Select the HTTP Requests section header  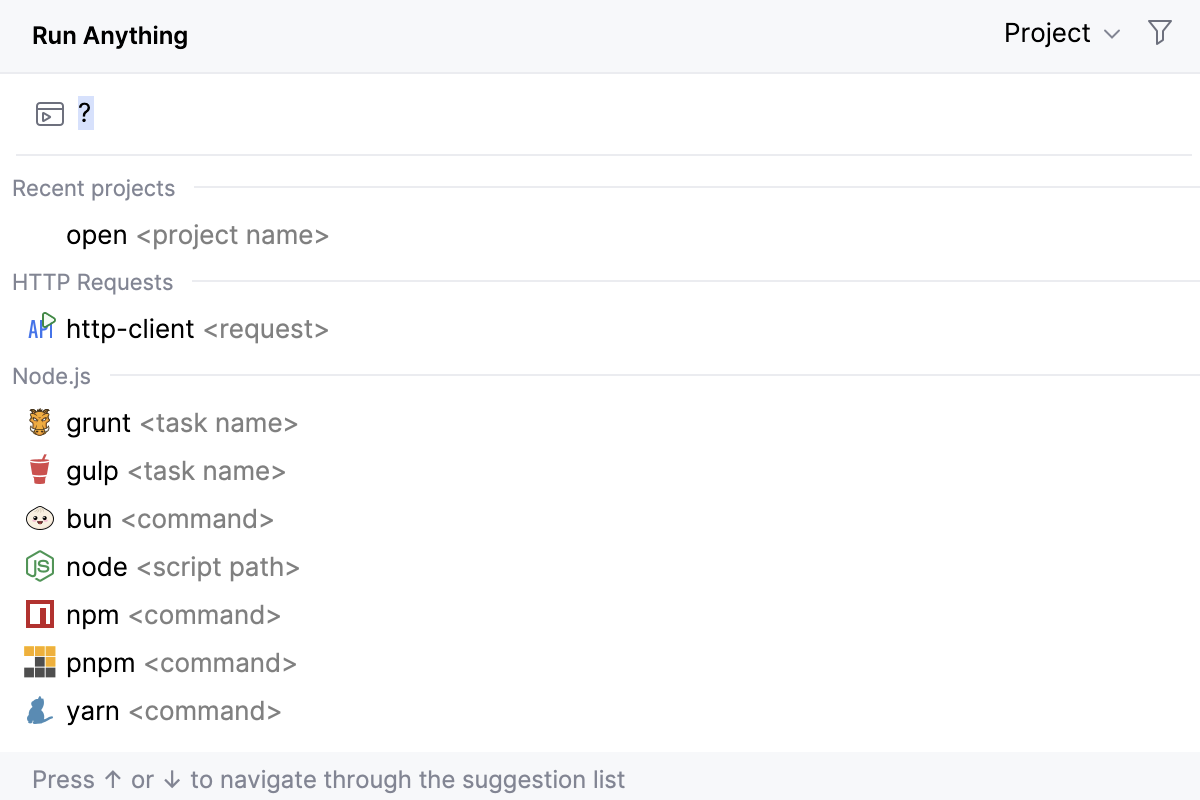click(92, 282)
